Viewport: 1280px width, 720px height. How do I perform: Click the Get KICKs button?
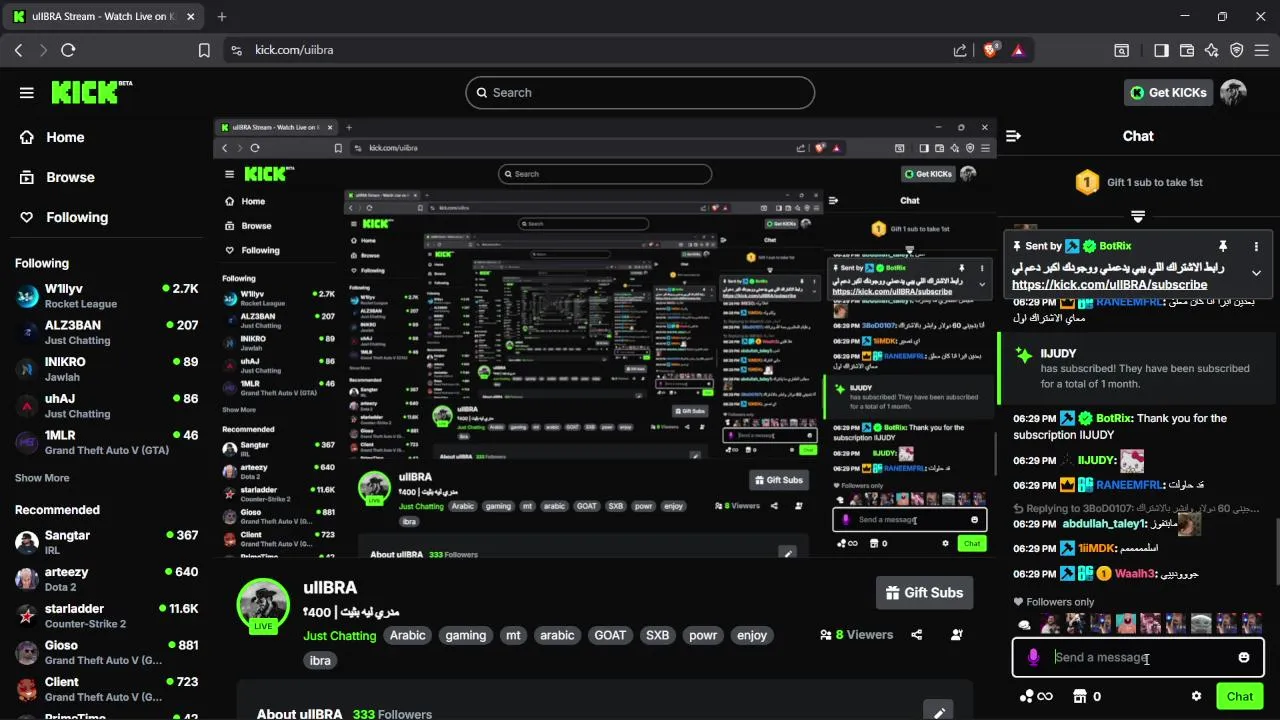[x=1168, y=93]
